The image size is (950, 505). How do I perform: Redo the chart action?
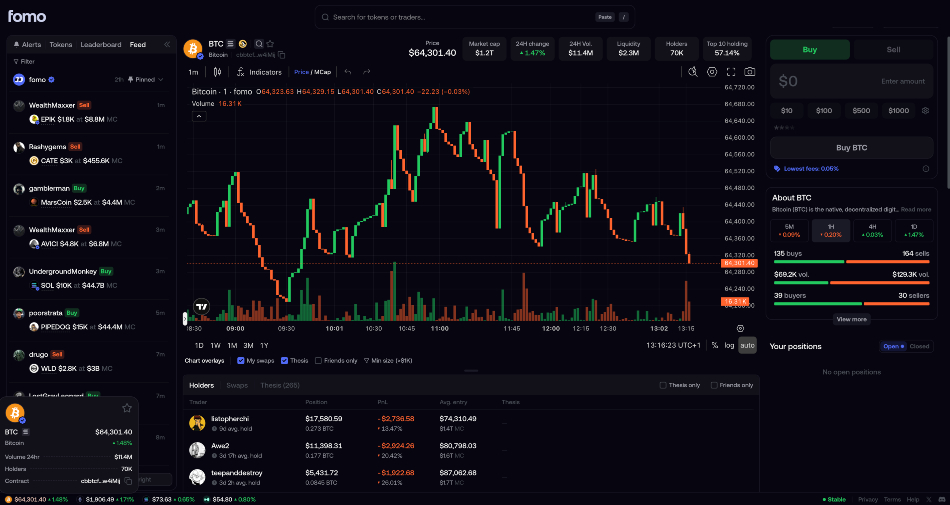point(367,72)
